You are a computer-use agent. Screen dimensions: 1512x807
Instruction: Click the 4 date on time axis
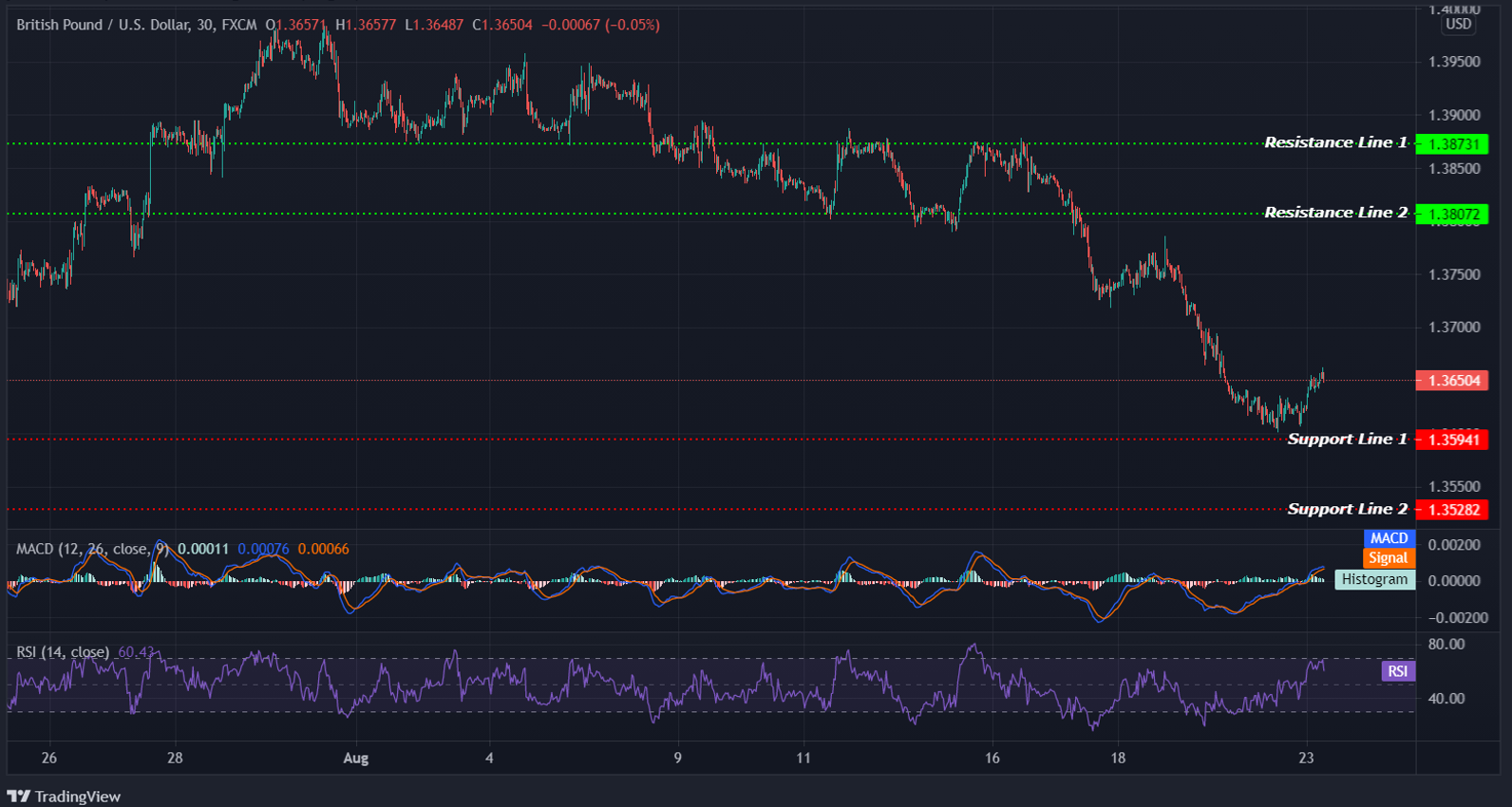pos(489,758)
